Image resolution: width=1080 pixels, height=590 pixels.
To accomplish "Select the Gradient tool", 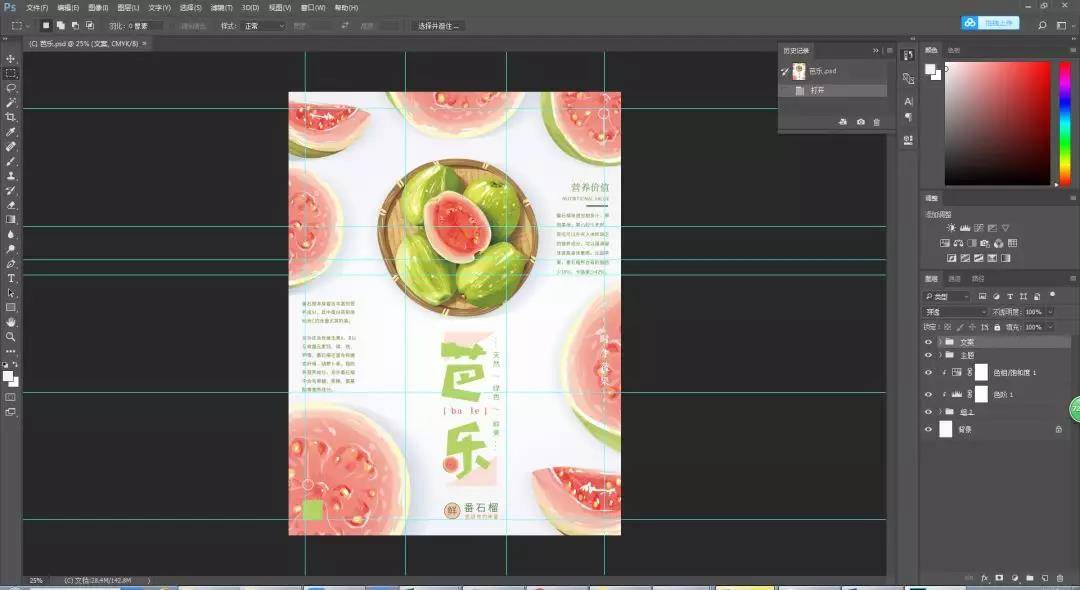I will [10, 220].
